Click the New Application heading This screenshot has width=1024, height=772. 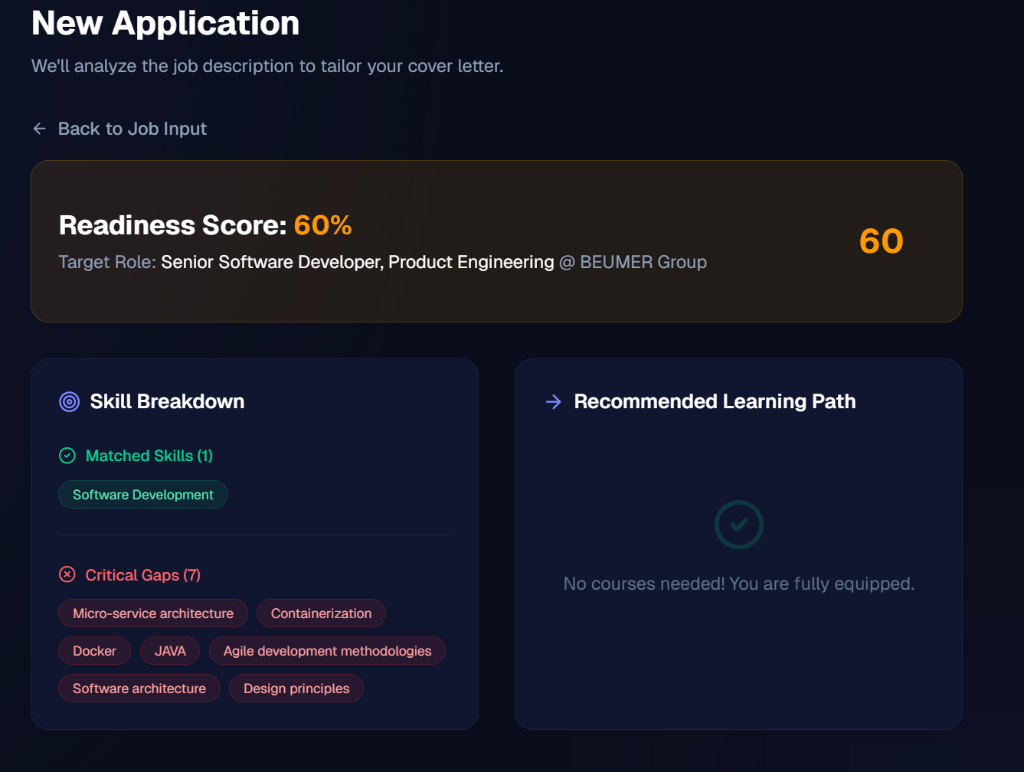pyautogui.click(x=165, y=23)
